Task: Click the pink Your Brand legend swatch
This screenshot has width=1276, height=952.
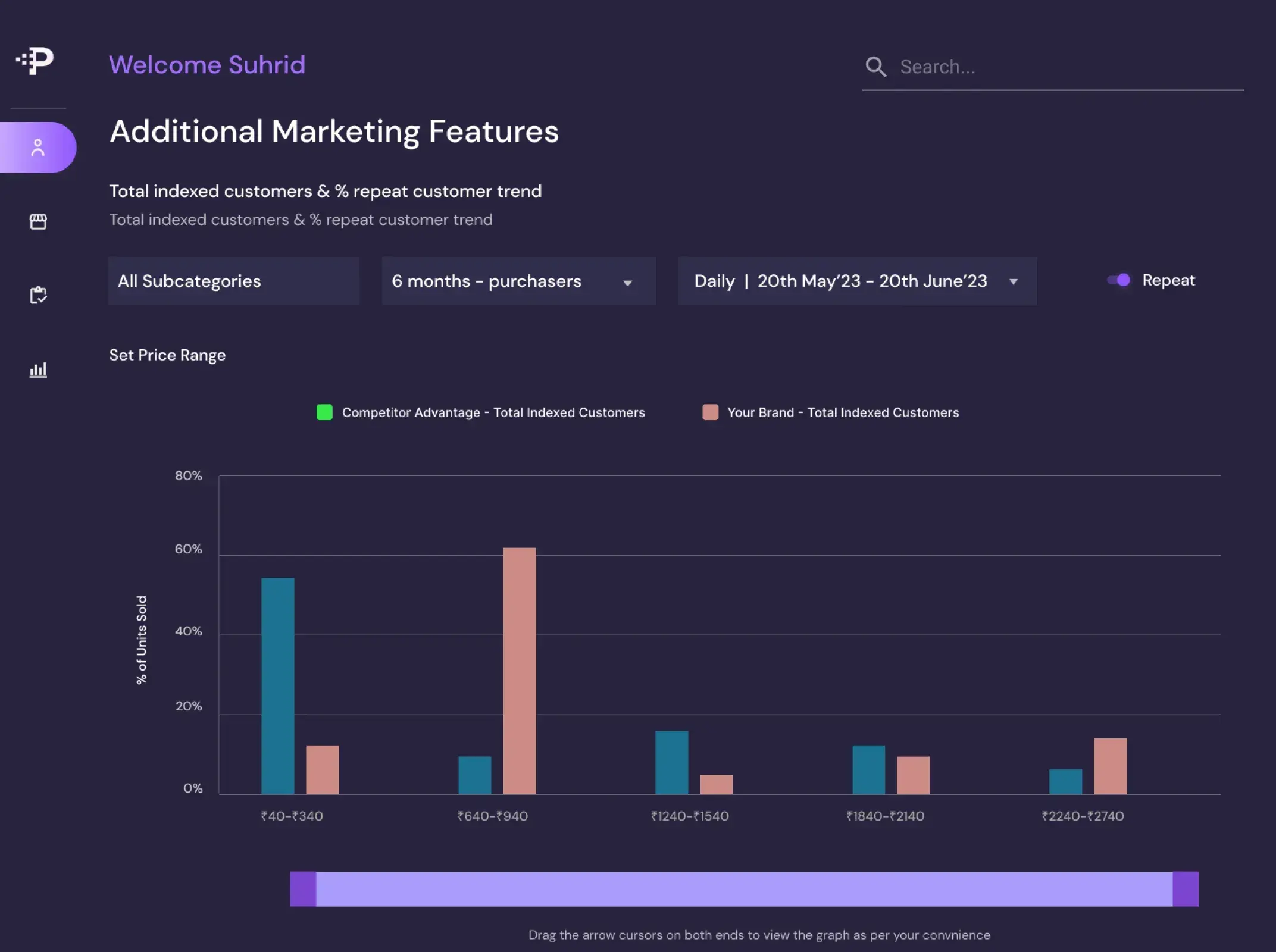Action: coord(710,412)
